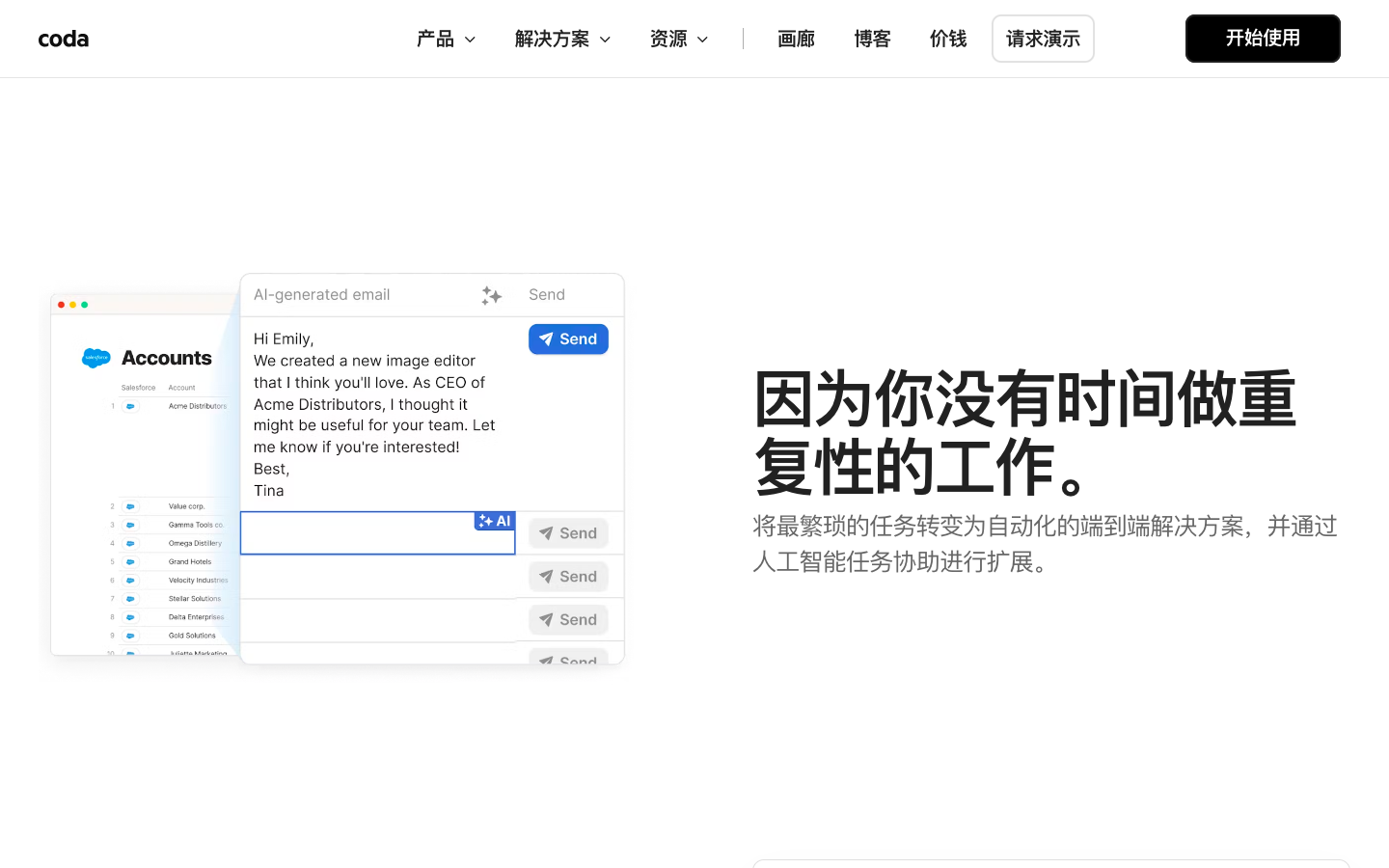Click the blue AI badge on selected cell
The image size is (1389, 868).
(495, 521)
